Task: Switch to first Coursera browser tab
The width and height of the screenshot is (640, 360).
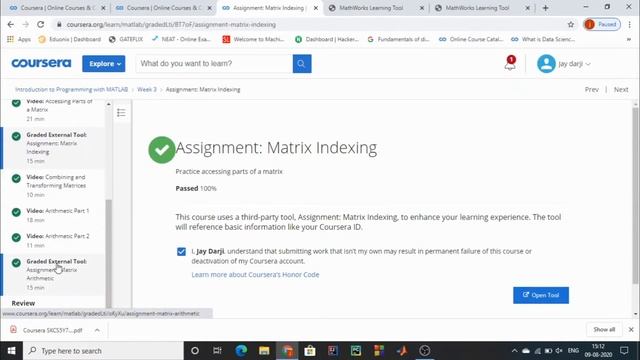Action: pyautogui.click(x=58, y=8)
